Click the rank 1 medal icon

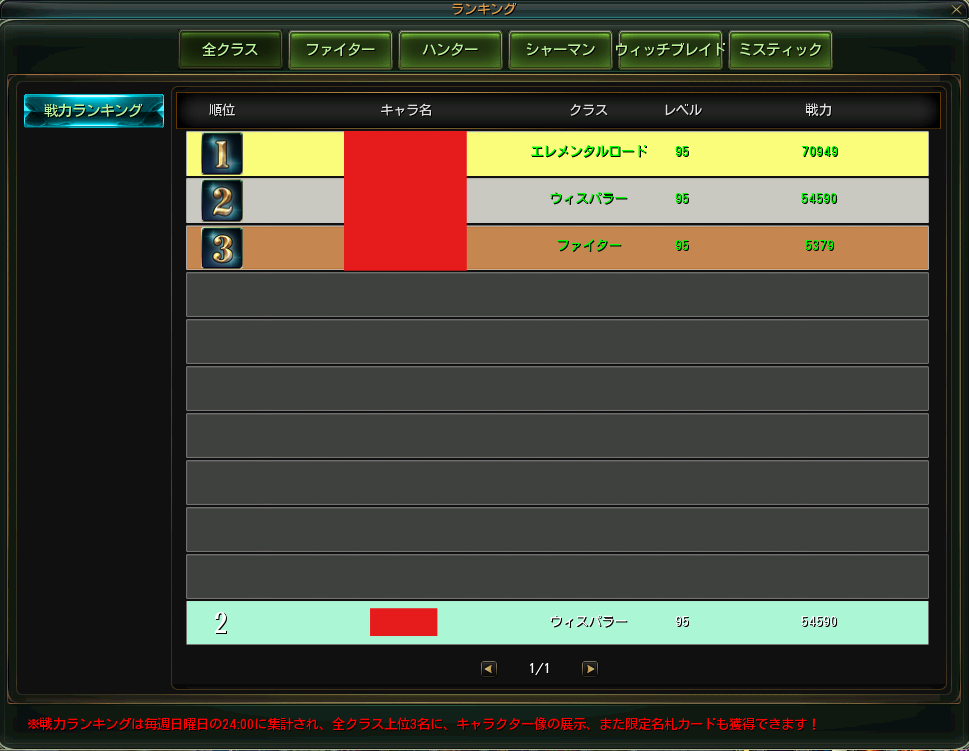tap(222, 153)
